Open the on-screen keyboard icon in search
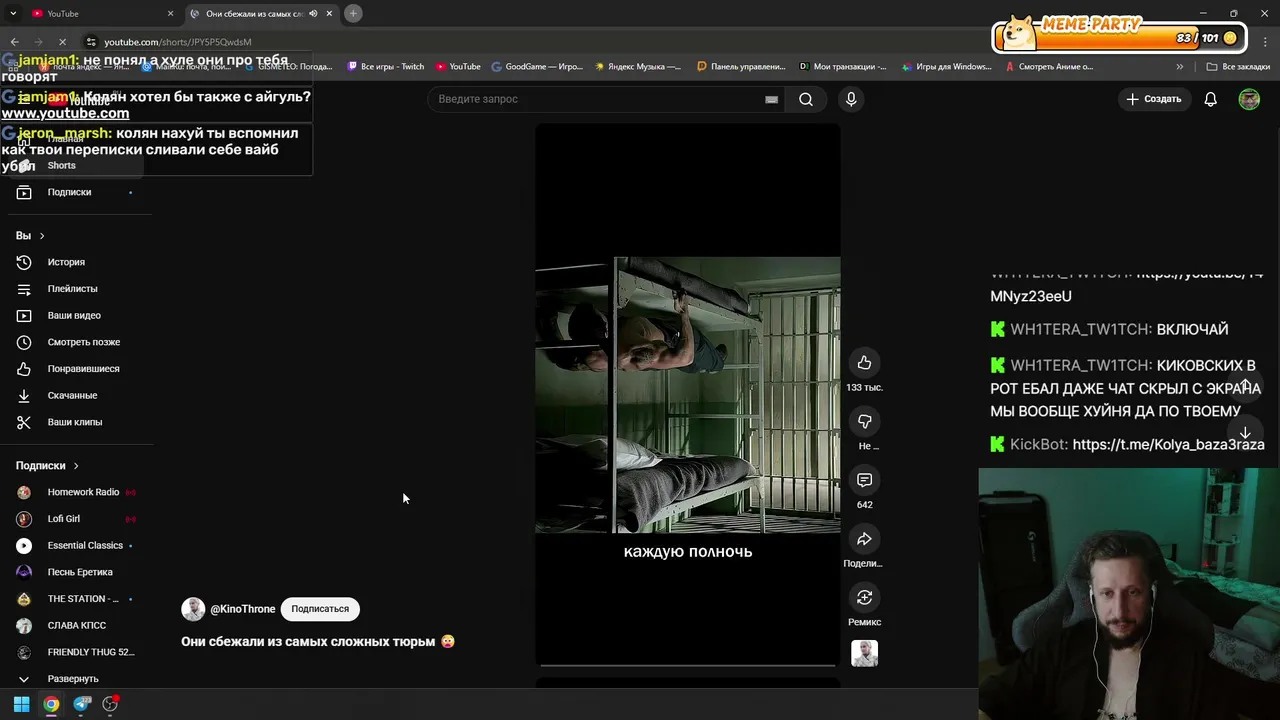Image resolution: width=1280 pixels, height=720 pixels. pos(771,99)
